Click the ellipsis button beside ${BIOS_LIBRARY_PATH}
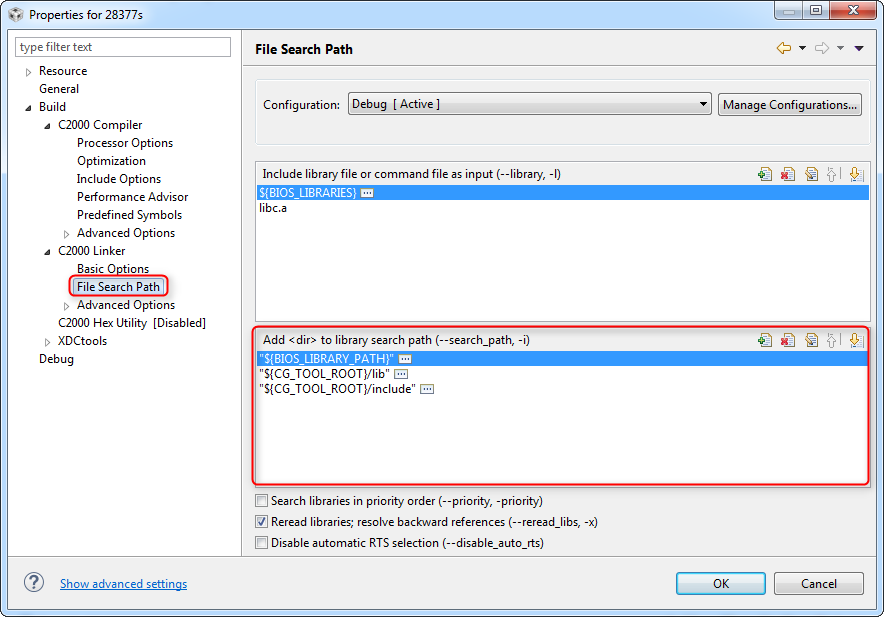This screenshot has height=617, width=884. [405, 359]
